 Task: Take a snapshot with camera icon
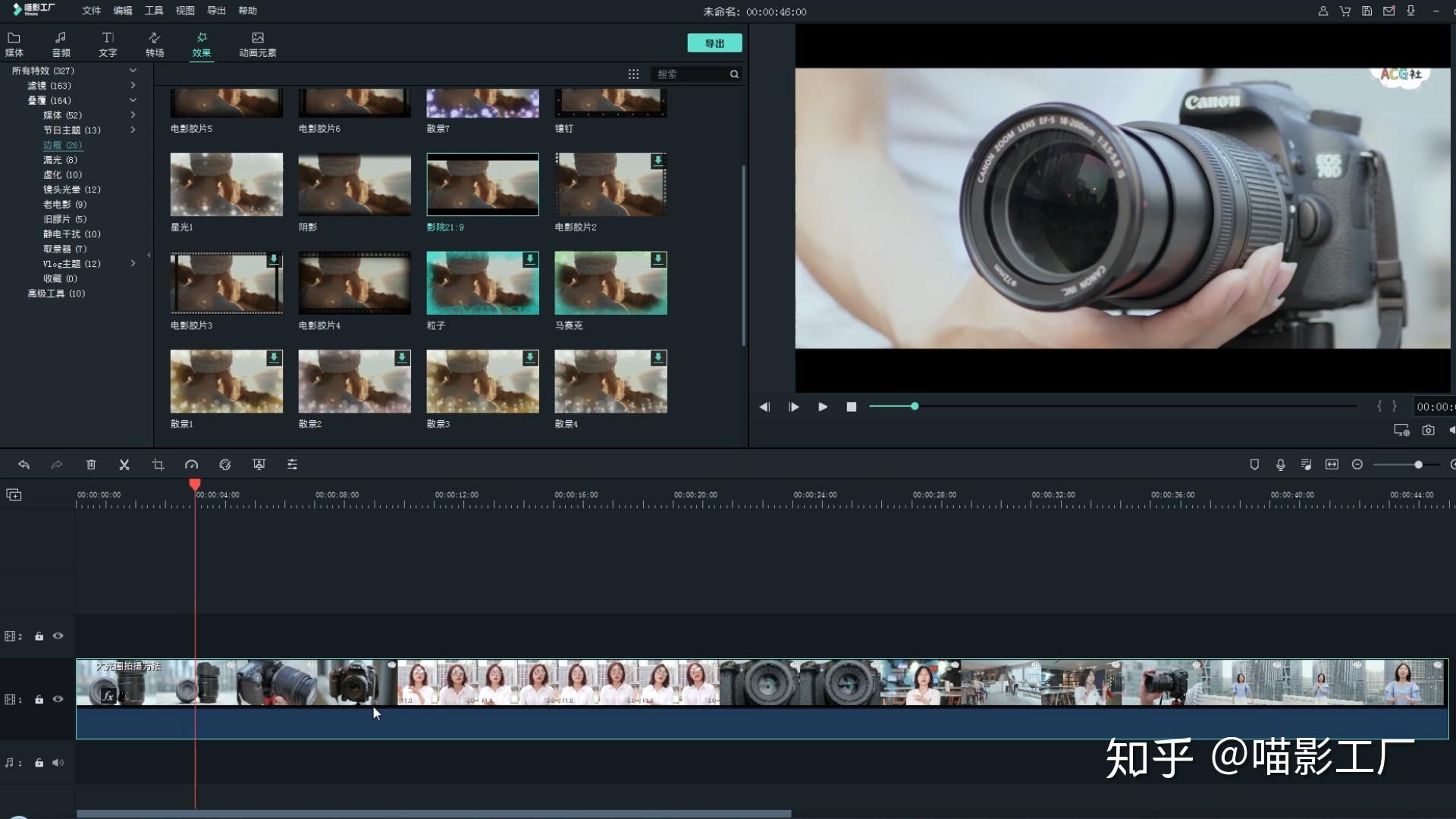pos(1428,430)
